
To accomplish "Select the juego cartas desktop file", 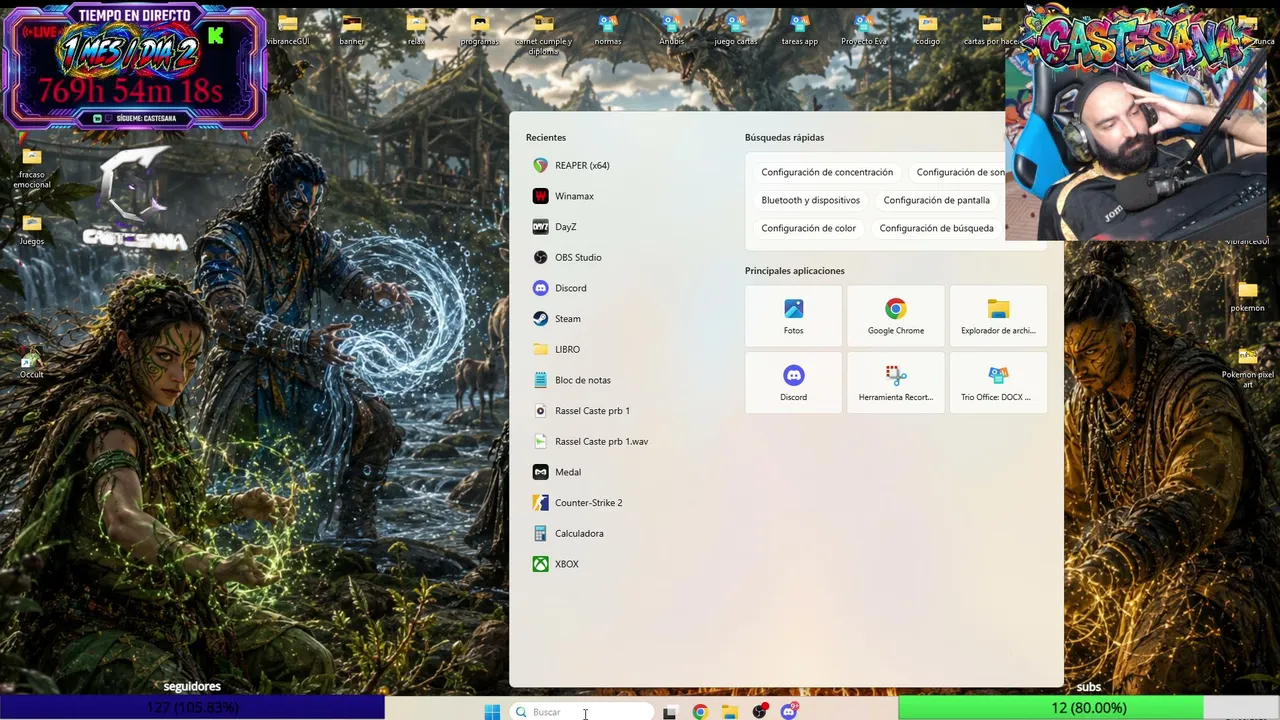I will (x=736, y=30).
